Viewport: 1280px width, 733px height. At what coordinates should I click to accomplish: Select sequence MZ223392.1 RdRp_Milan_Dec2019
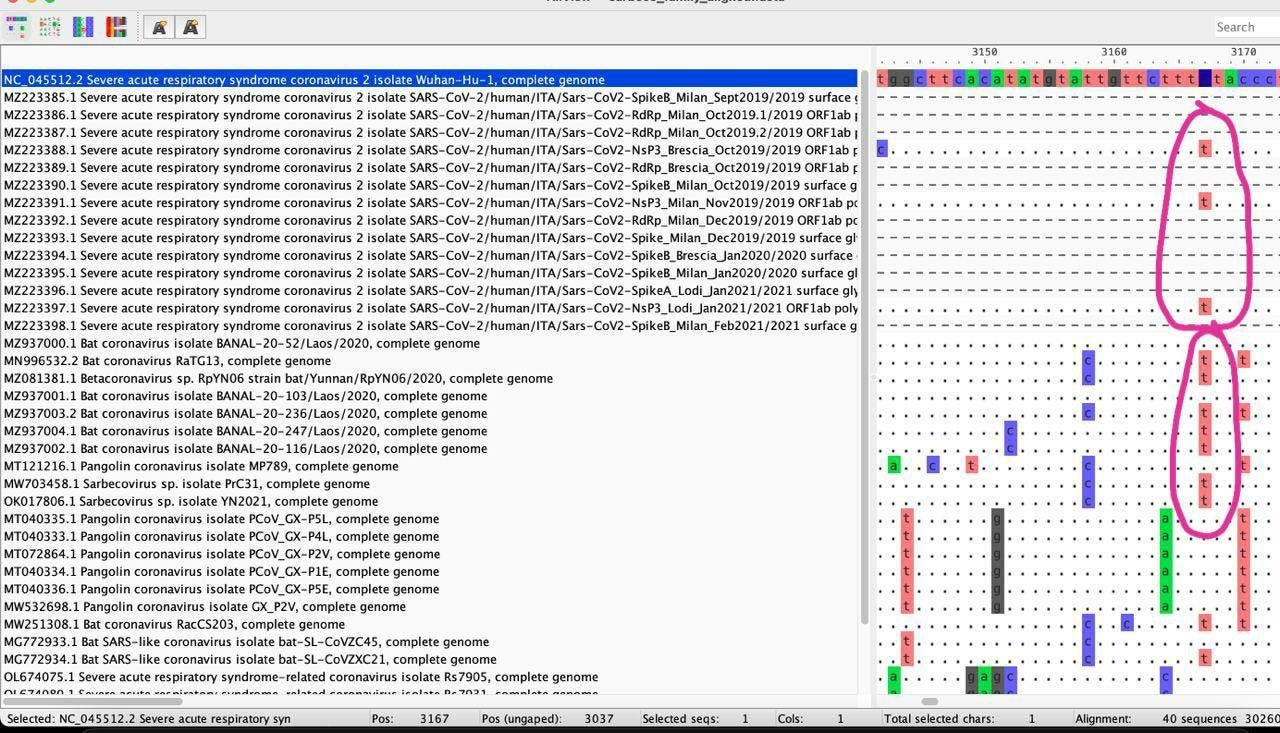[429, 220]
